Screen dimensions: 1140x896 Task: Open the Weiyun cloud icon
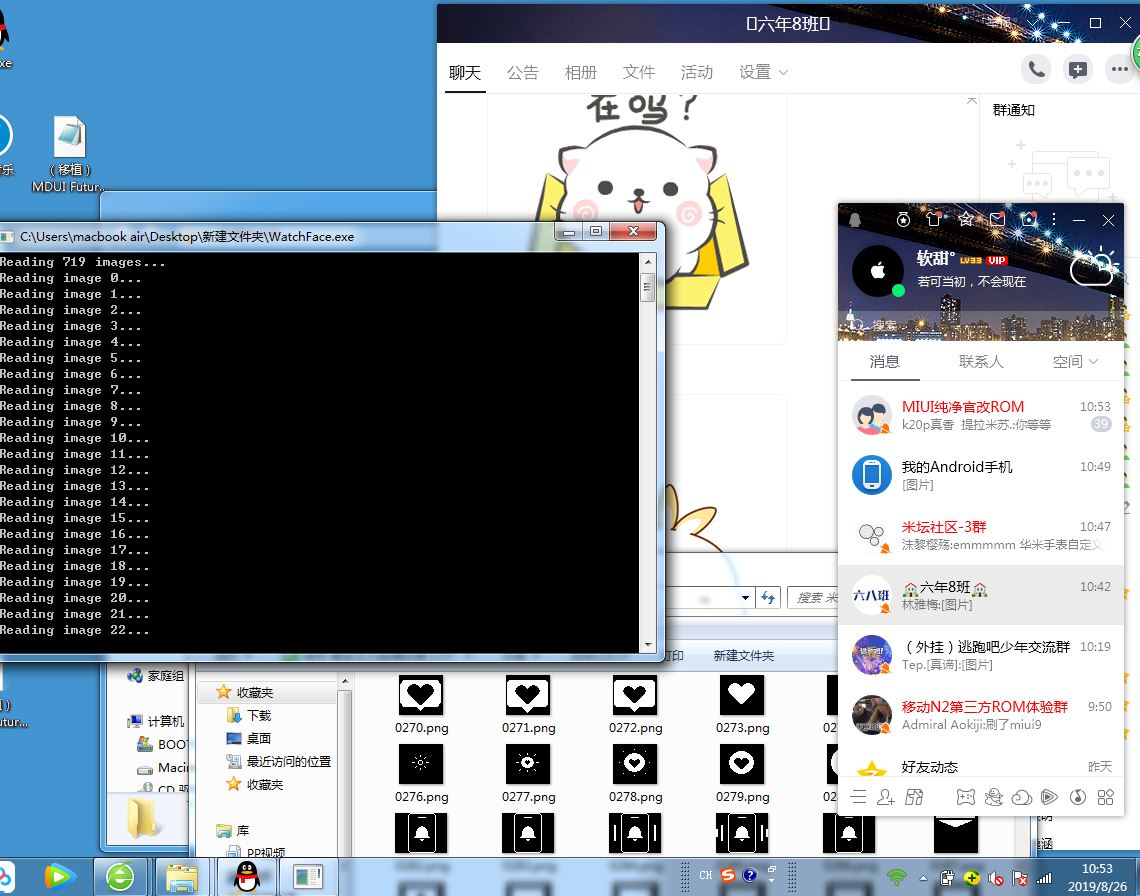(1021, 798)
